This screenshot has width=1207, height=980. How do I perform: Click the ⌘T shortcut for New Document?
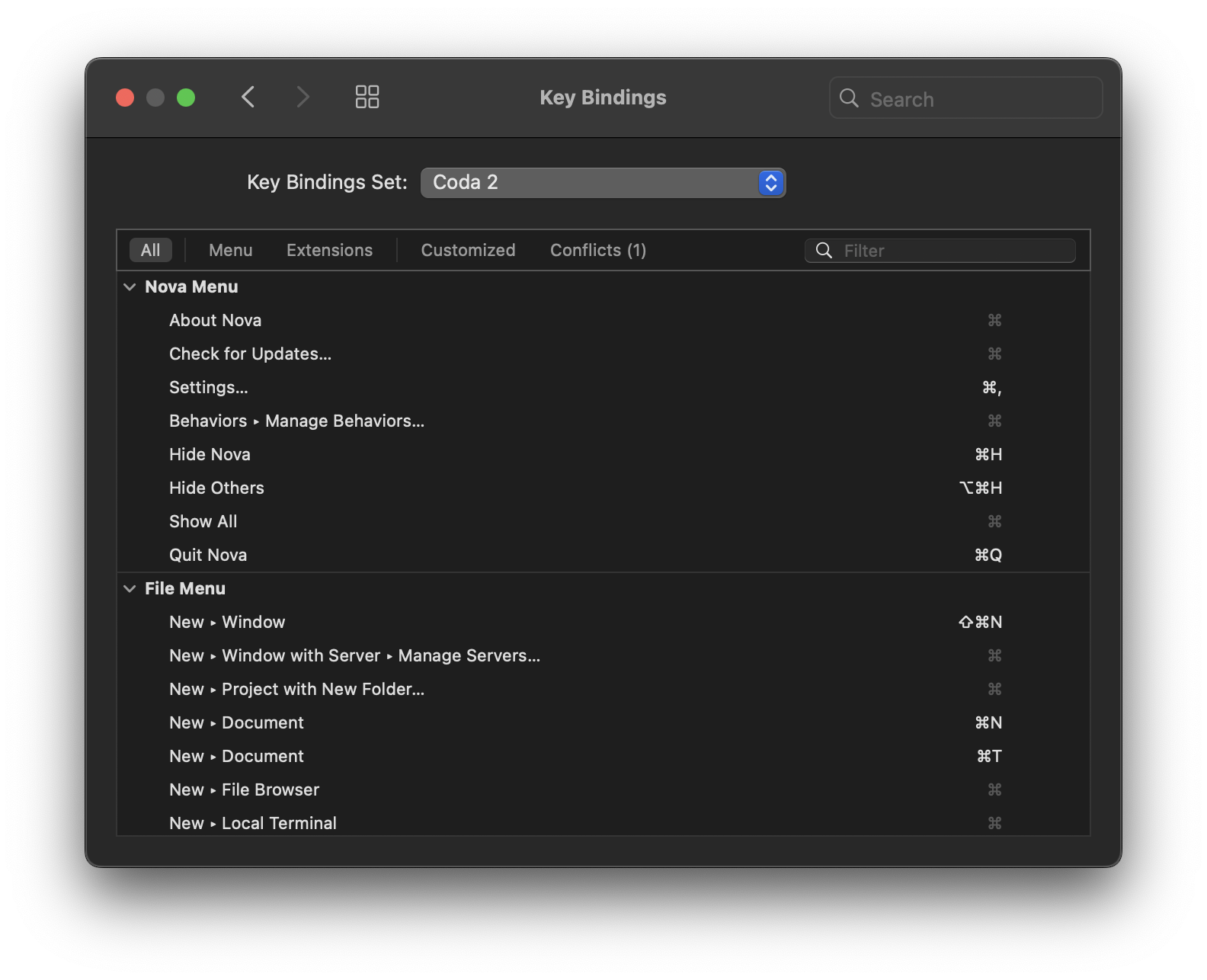pos(989,756)
